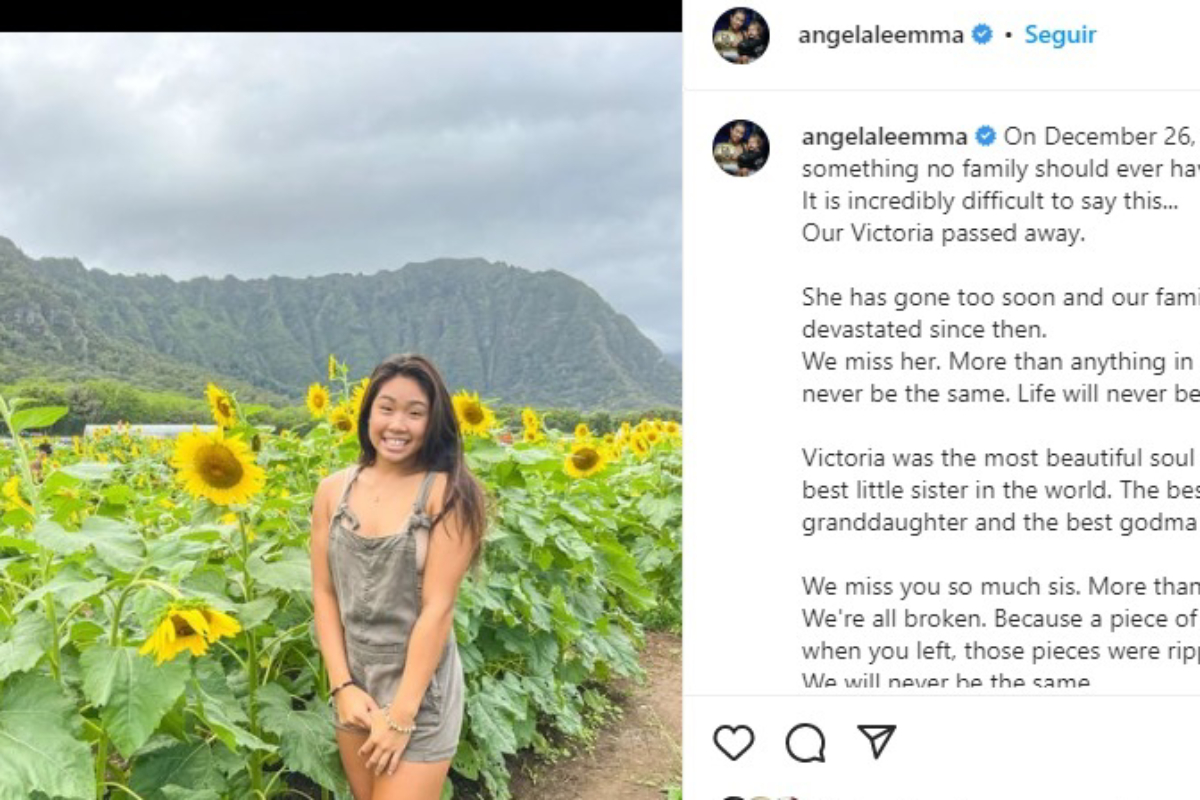Screen dimensions: 1200x800
Task: Open the profile avatar in the post header
Action: point(741,35)
